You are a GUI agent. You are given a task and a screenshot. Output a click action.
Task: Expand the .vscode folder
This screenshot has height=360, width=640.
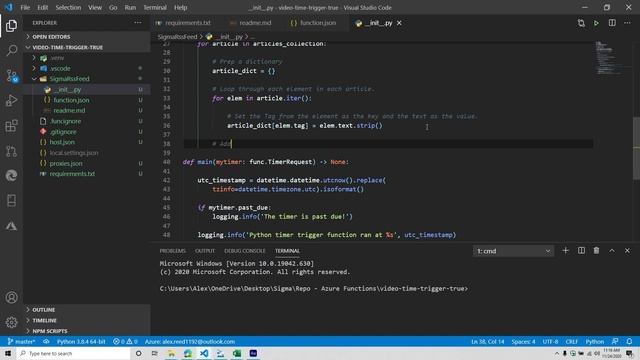pyautogui.click(x=60, y=69)
